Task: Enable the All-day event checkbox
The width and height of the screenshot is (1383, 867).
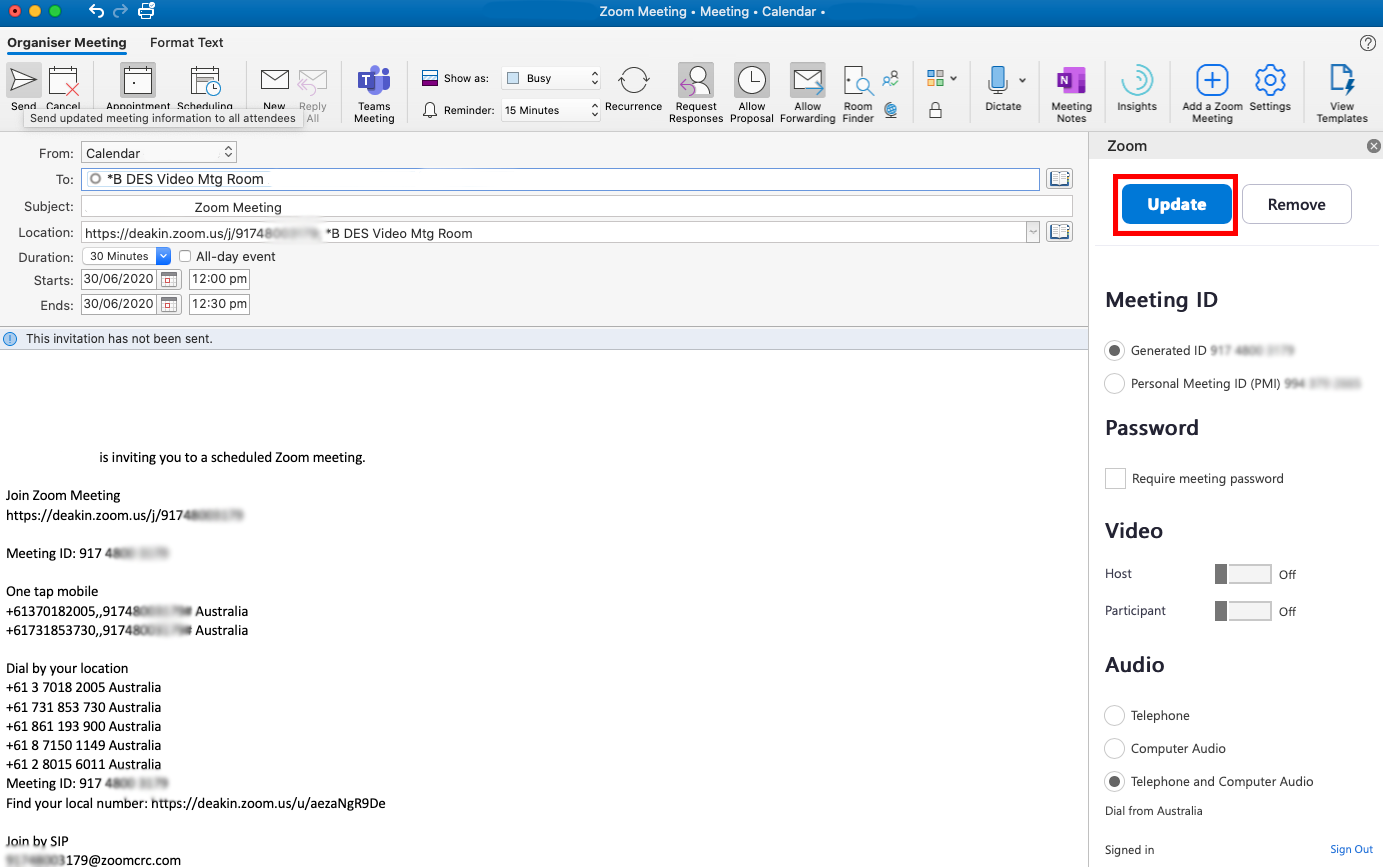Action: 185,257
